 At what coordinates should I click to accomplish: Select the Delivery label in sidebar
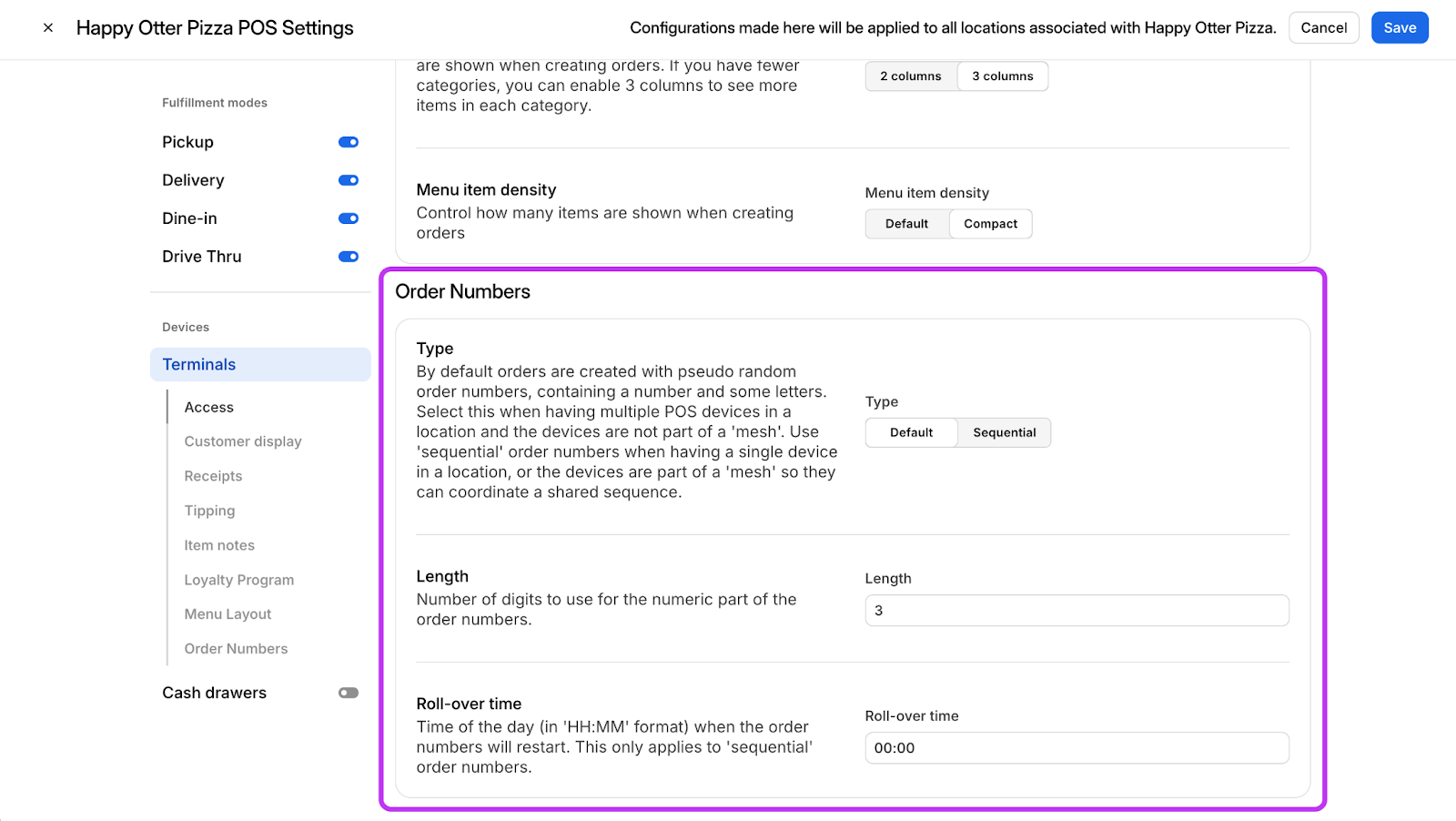(193, 180)
